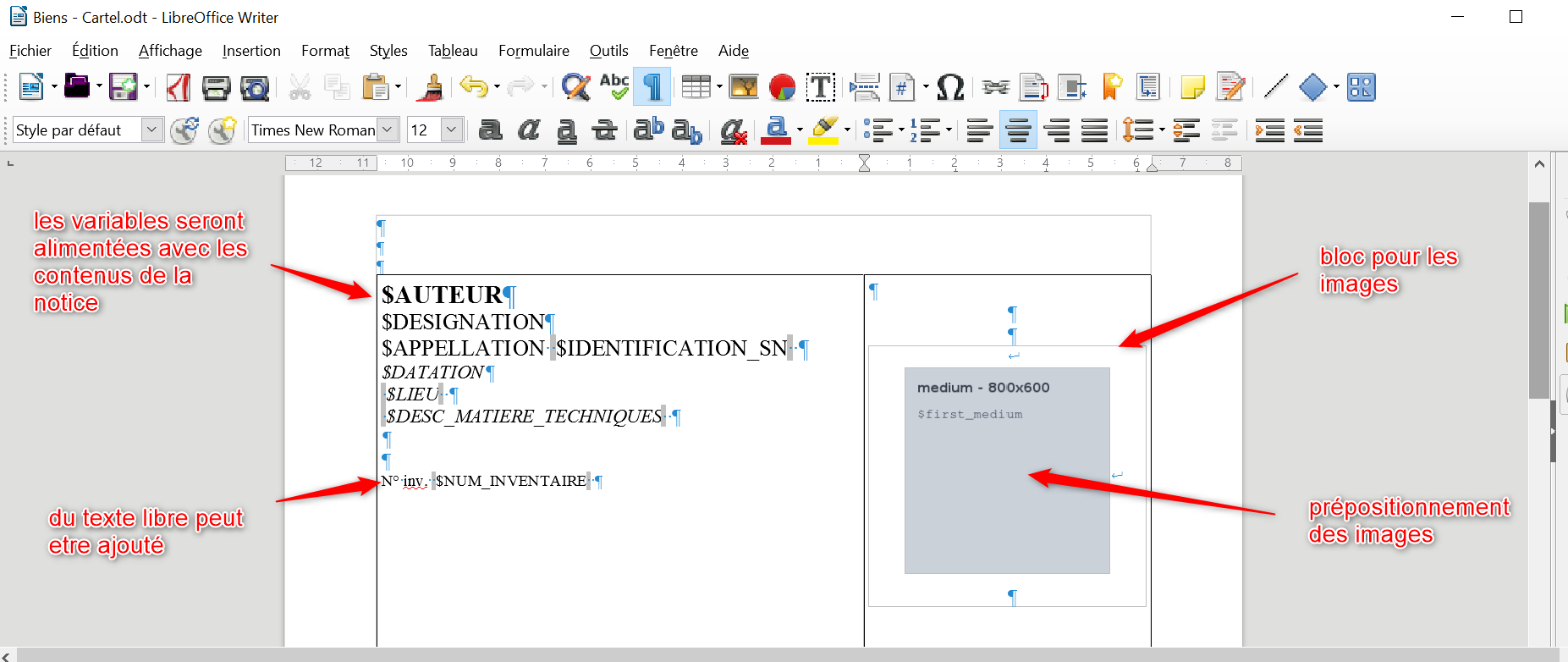Create New Style from Selection
The image size is (1568, 662).
click(x=223, y=130)
